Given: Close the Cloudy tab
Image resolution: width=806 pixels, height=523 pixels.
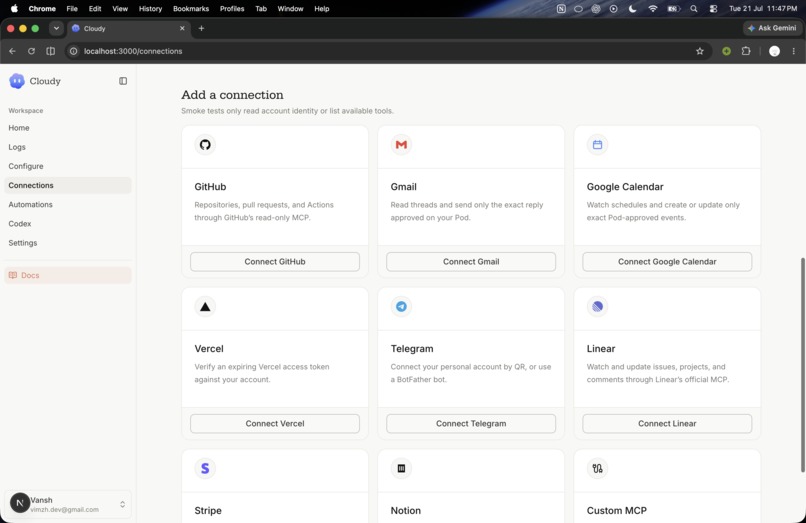Looking at the screenshot, I should click(x=182, y=28).
